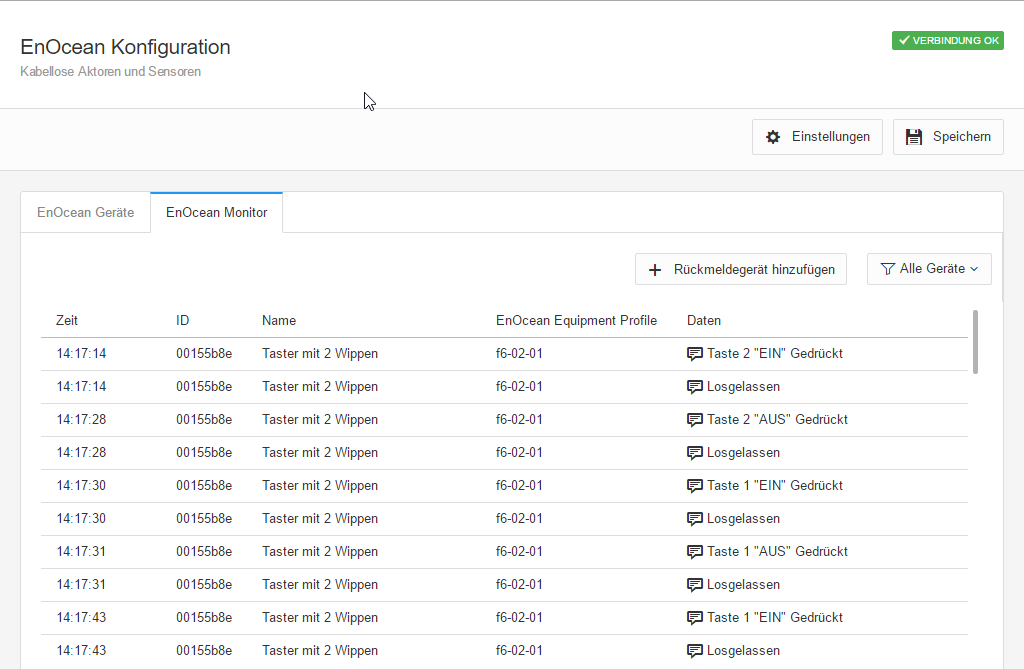Click Taste 1 "AUS" Gedrückt text

[x=777, y=551]
